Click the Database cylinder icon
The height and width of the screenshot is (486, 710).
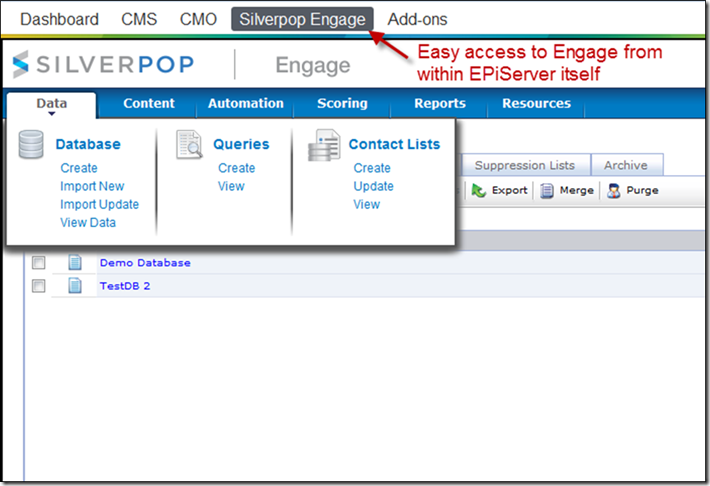[x=31, y=144]
